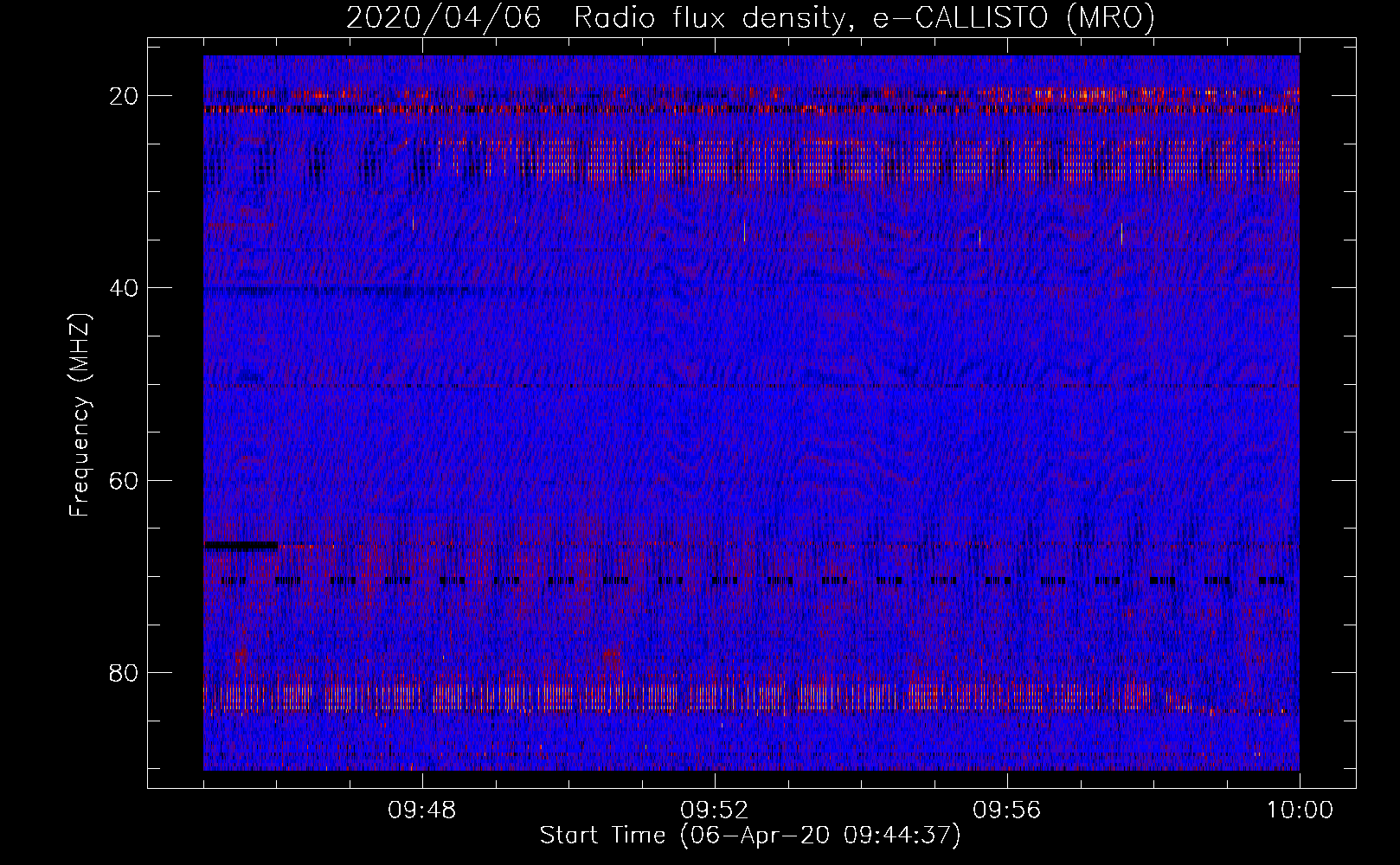Click the 60 MHz frequency tick label
The width and height of the screenshot is (1400, 865).
tap(125, 480)
